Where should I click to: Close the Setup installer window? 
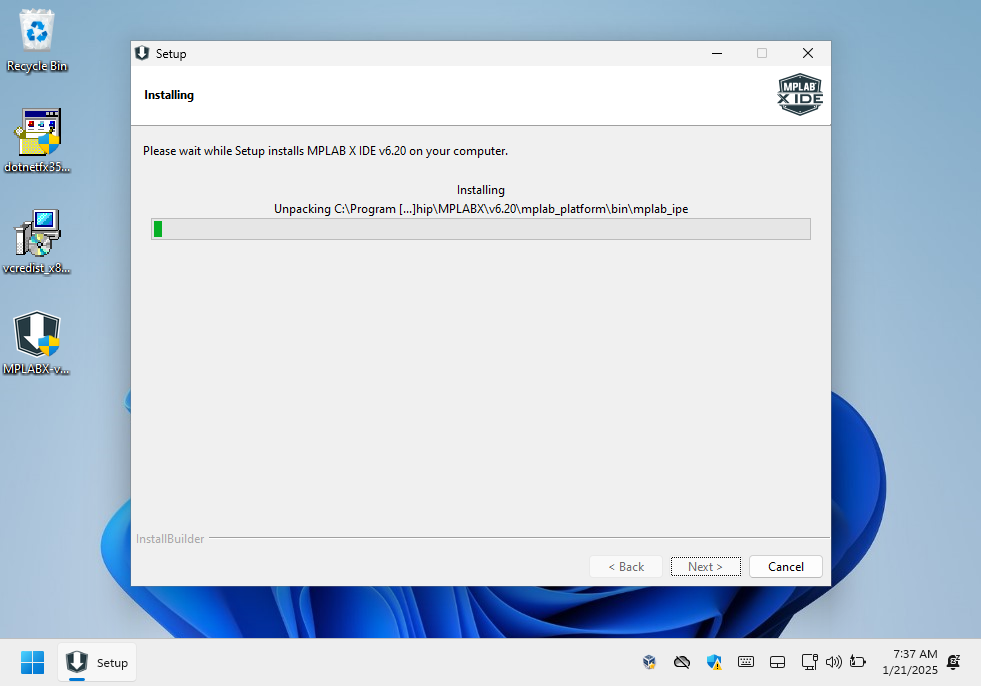pos(808,53)
